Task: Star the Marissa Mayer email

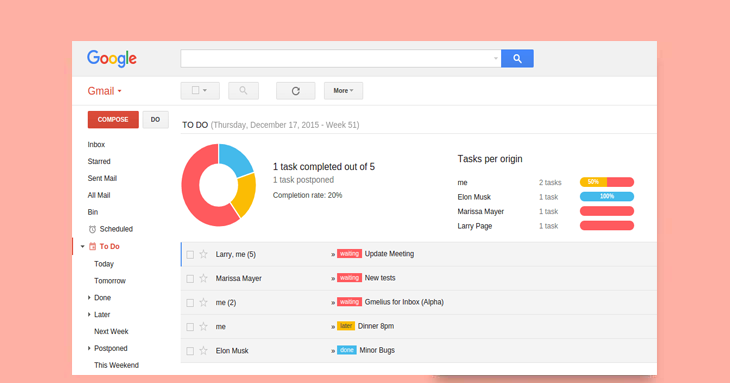Action: [203, 278]
